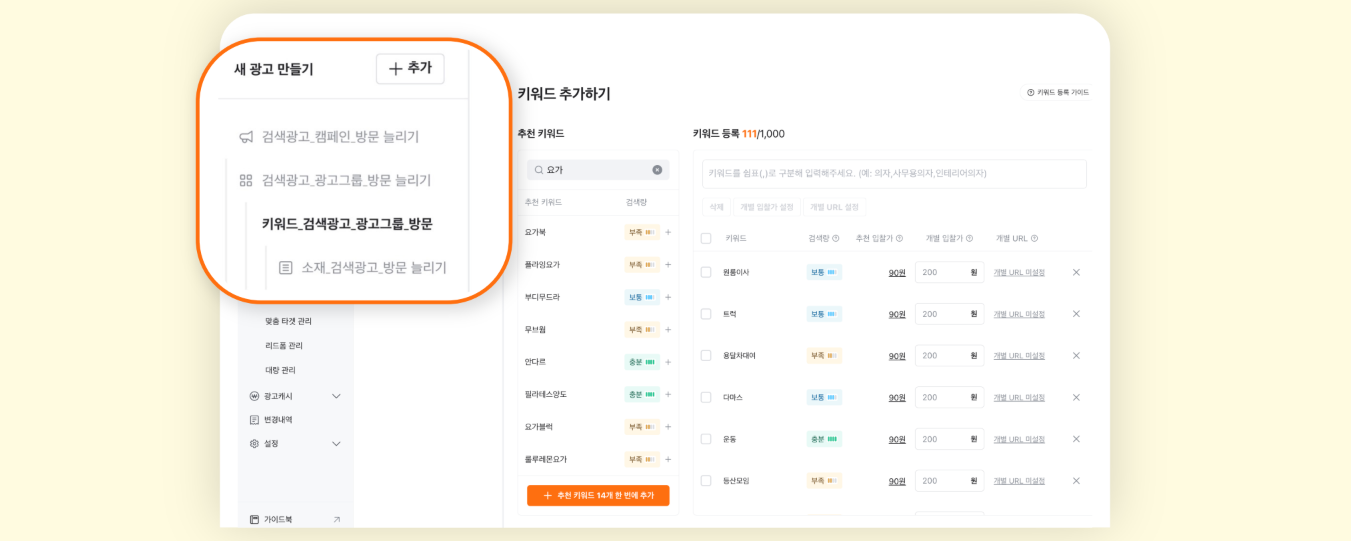
Task: Open 검색광고_광고그룹_방문 늘리기 tree item
Action: [x=345, y=181]
